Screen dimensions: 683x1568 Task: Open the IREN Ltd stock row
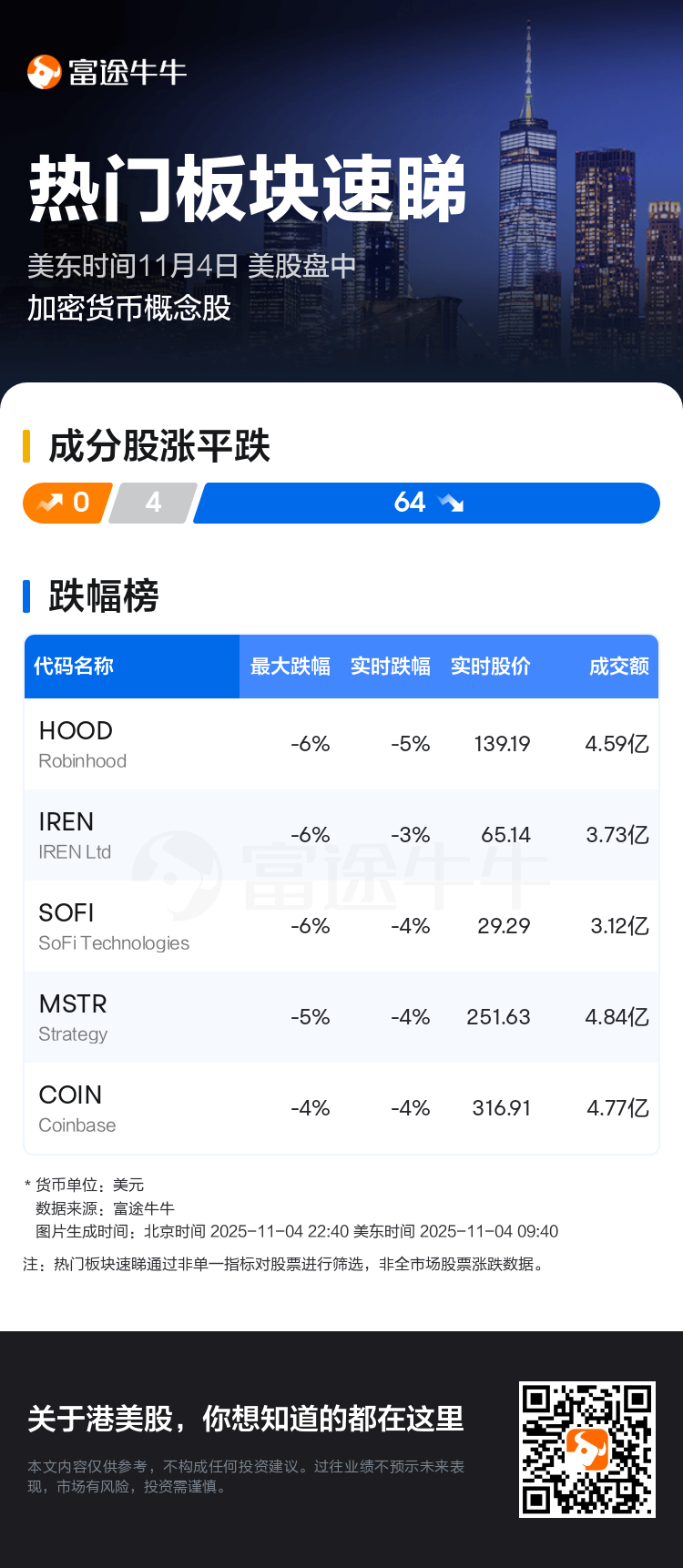coord(341,835)
